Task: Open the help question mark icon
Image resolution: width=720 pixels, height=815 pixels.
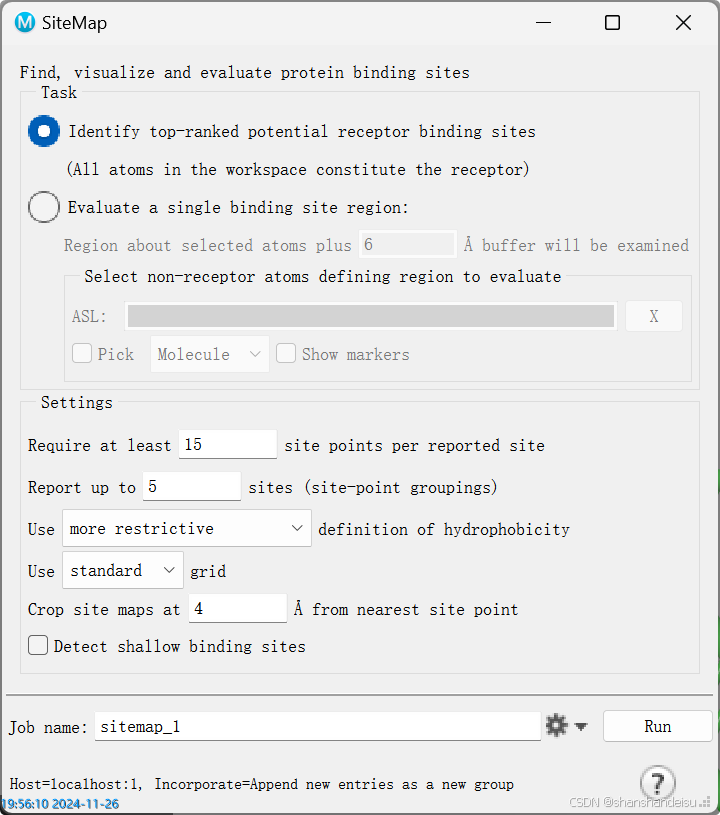Action: (x=658, y=782)
